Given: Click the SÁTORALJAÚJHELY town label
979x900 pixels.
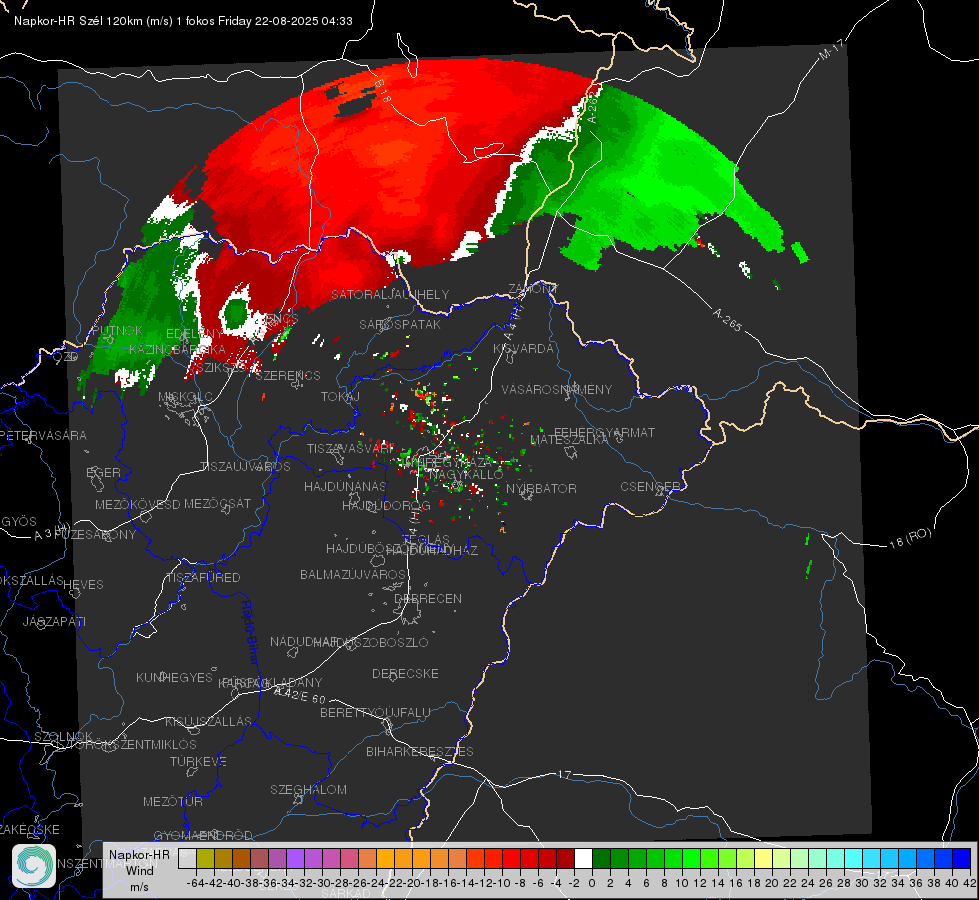Looking at the screenshot, I should [390, 294].
